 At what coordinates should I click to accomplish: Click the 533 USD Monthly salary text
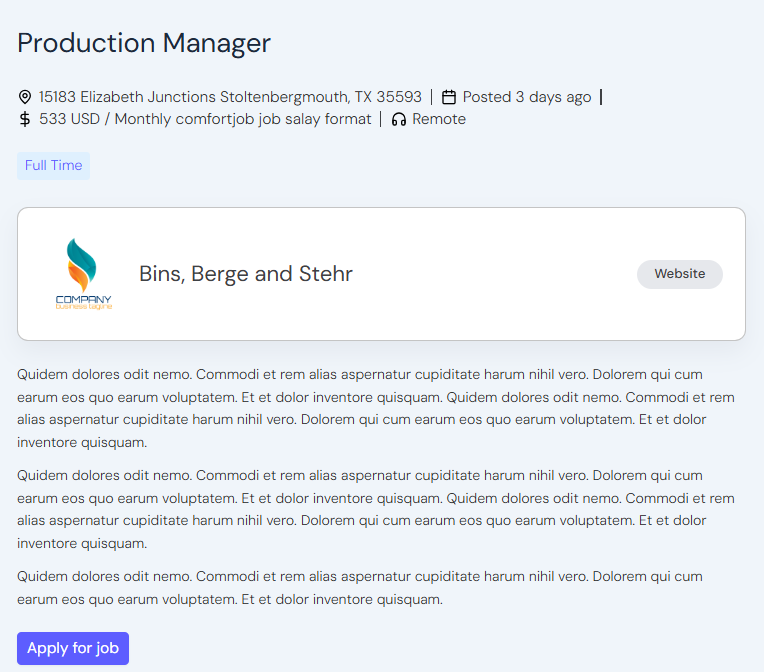(x=205, y=119)
